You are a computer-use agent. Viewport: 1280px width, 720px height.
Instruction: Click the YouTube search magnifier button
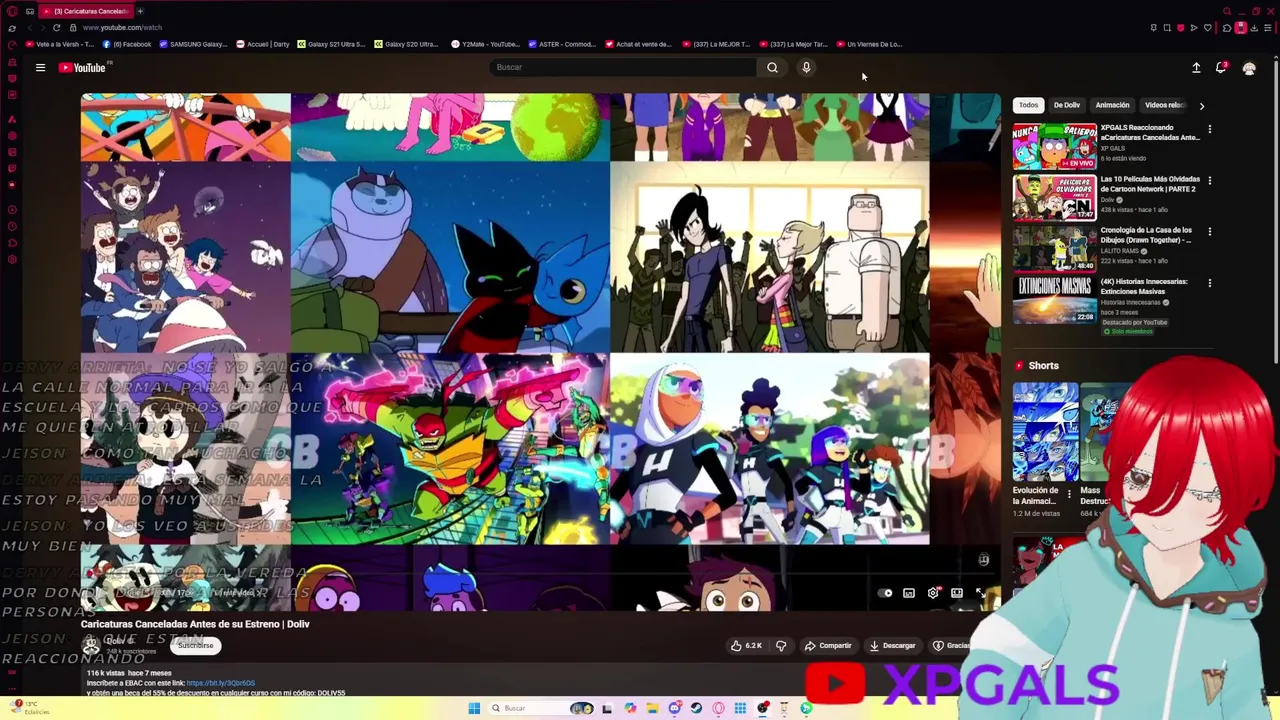tap(772, 67)
